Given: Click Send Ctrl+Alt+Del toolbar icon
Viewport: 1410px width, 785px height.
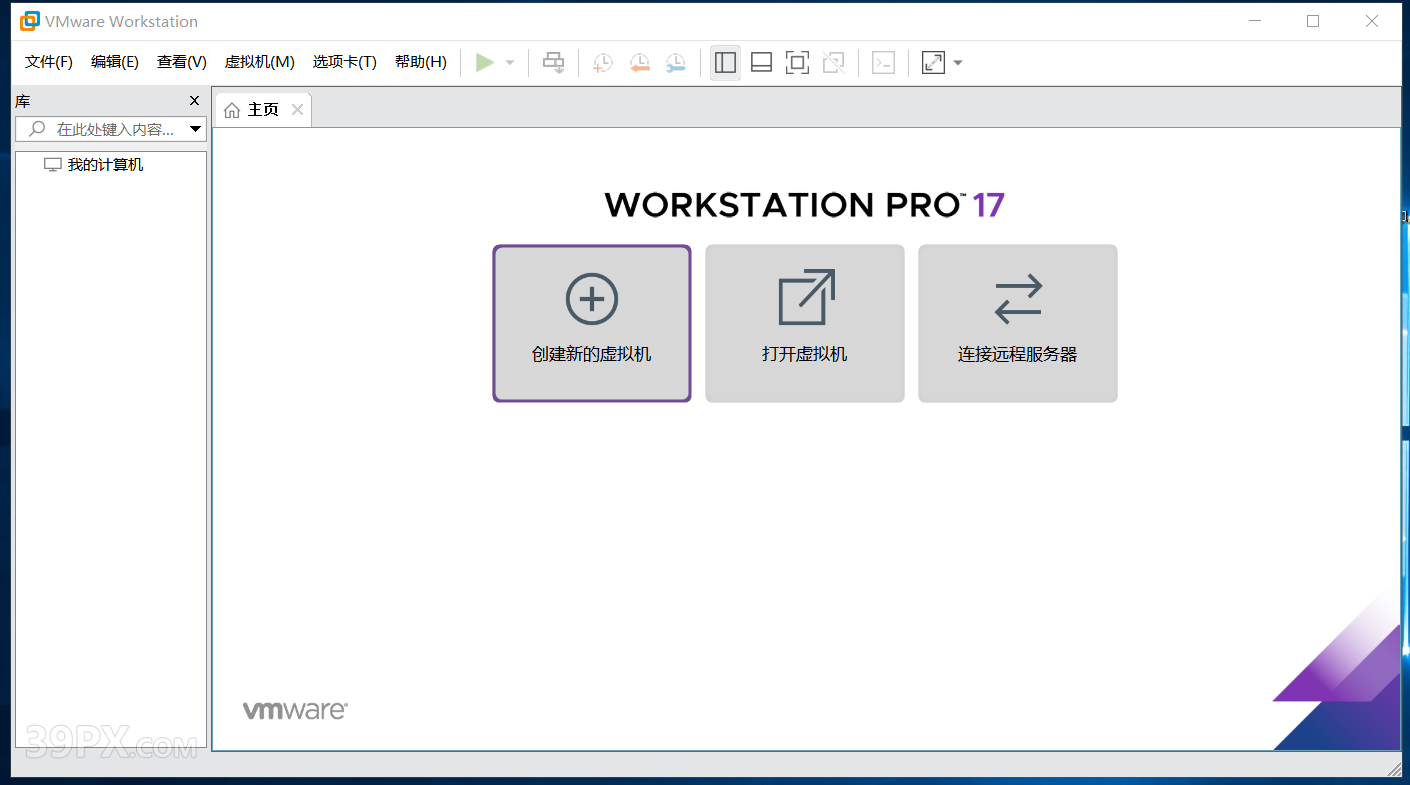Looking at the screenshot, I should (x=553, y=62).
